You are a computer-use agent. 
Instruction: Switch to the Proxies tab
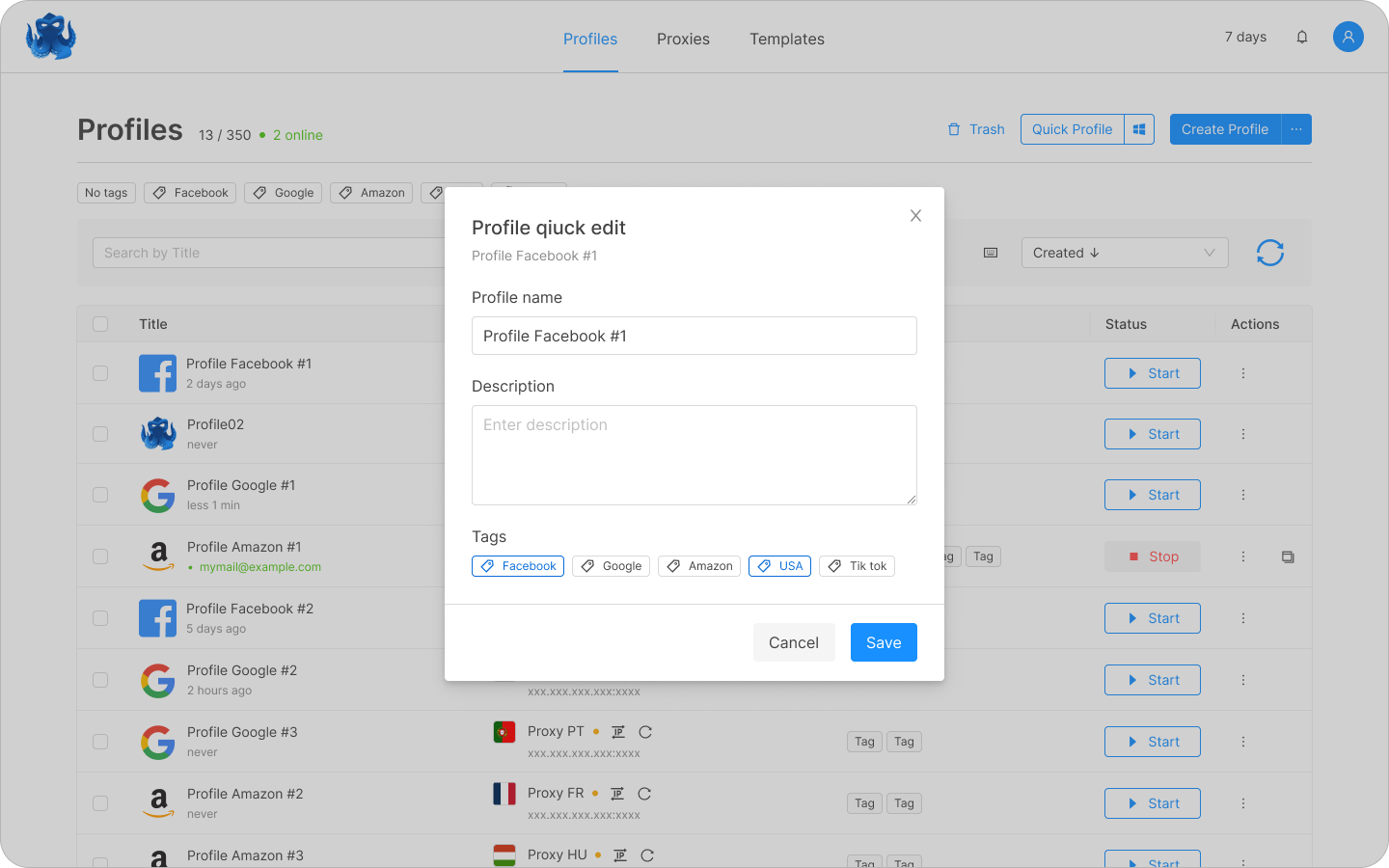click(x=683, y=39)
